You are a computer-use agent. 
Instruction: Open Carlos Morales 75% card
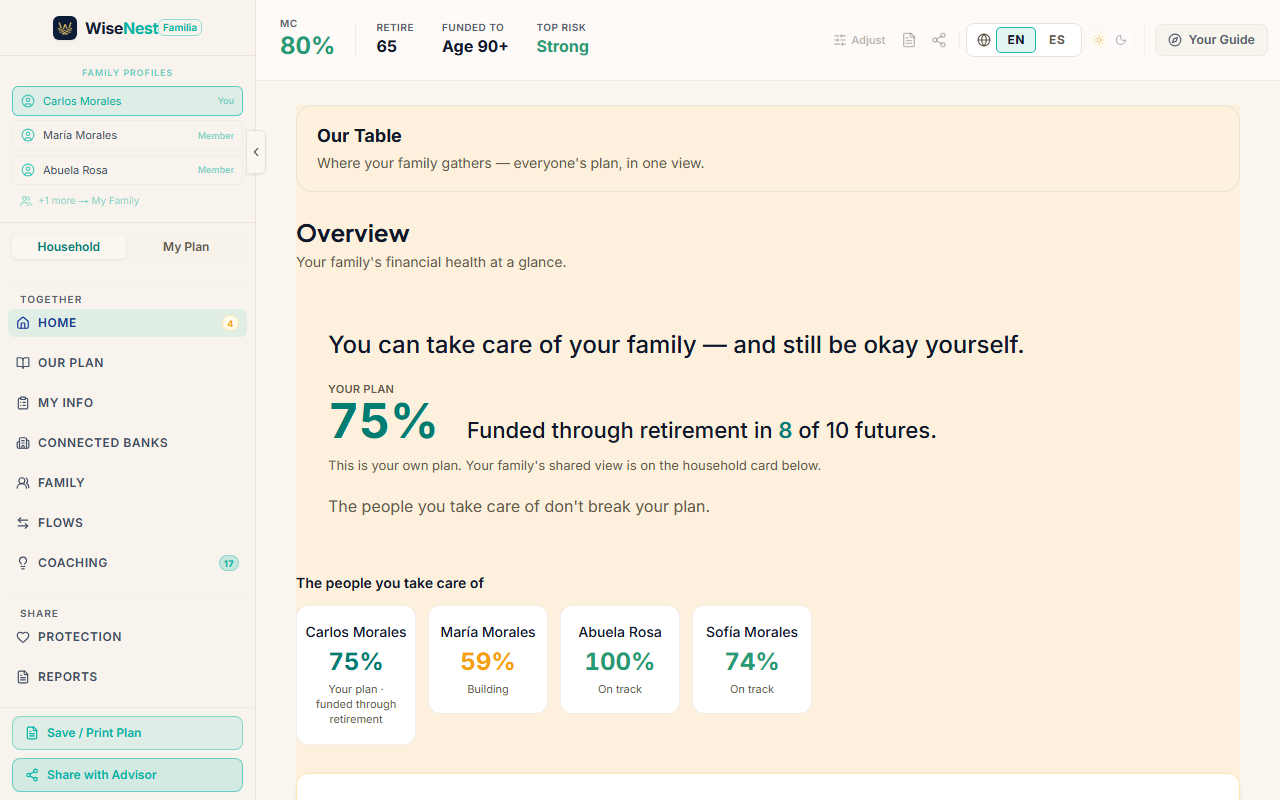coord(356,675)
